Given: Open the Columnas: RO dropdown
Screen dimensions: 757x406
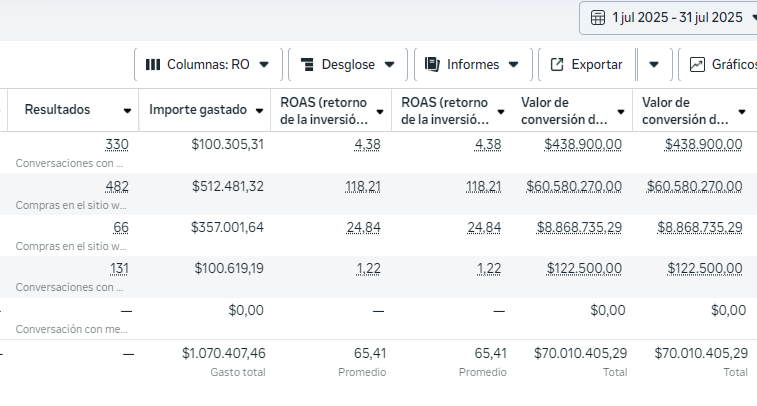Looking at the screenshot, I should click(x=208, y=64).
